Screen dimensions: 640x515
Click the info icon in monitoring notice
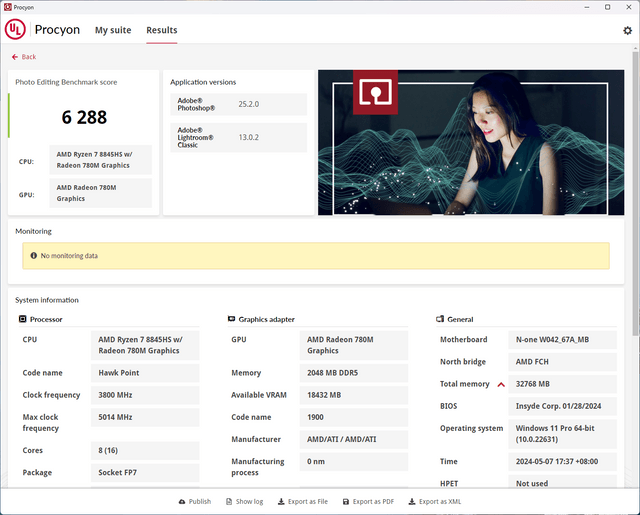(x=33, y=255)
